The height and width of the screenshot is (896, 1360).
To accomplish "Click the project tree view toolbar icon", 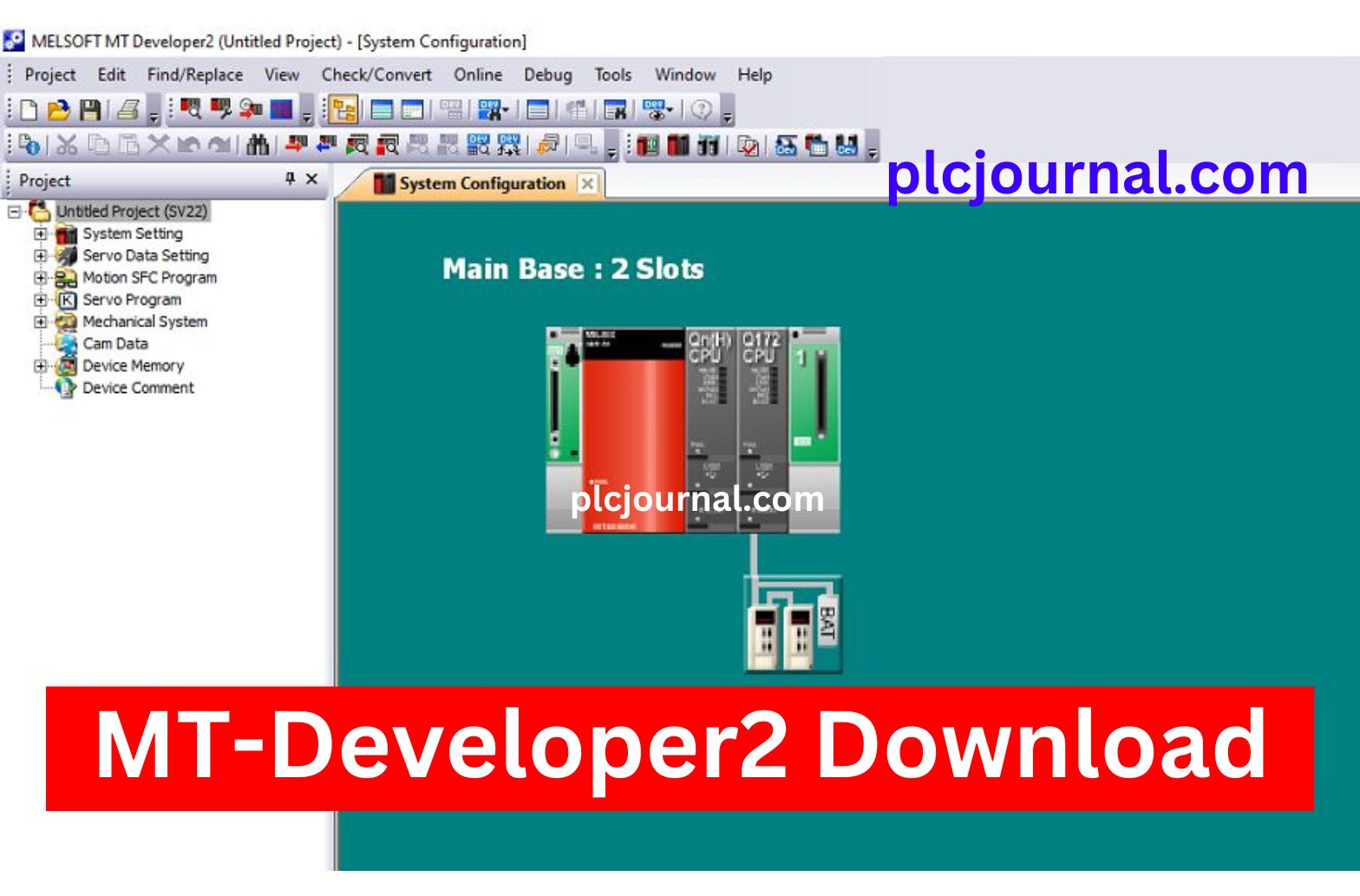I will click(344, 110).
